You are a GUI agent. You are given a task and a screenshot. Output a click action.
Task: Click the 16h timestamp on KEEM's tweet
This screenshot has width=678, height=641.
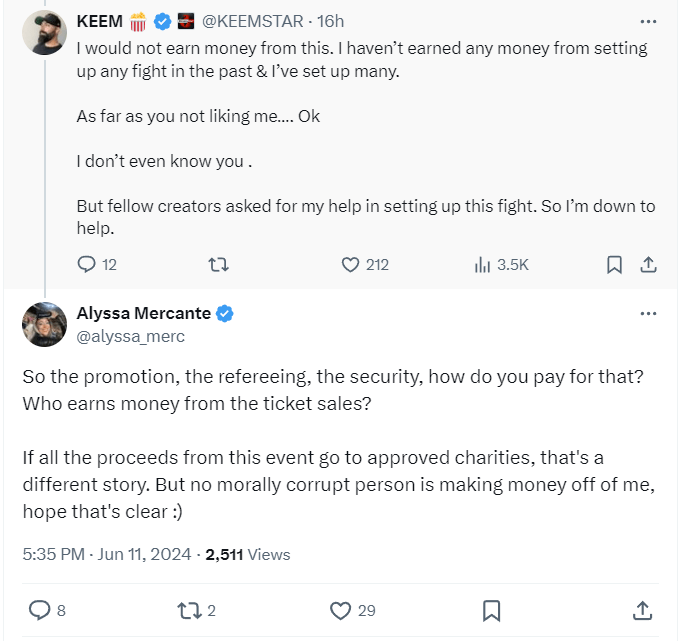[330, 20]
